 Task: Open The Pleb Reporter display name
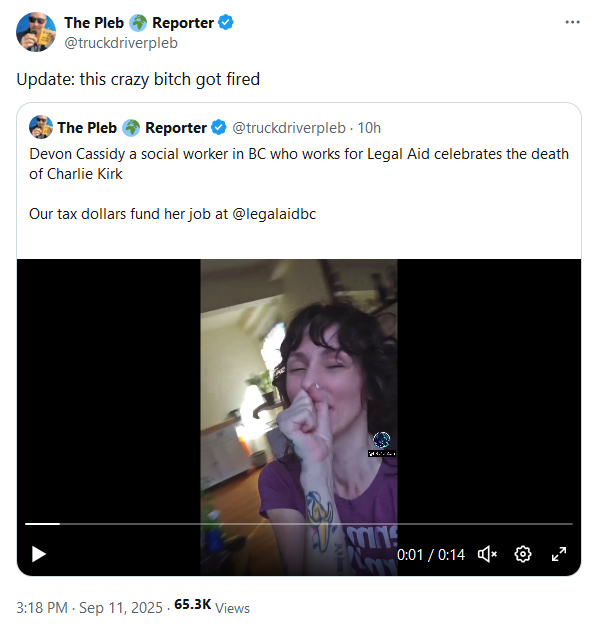point(139,23)
